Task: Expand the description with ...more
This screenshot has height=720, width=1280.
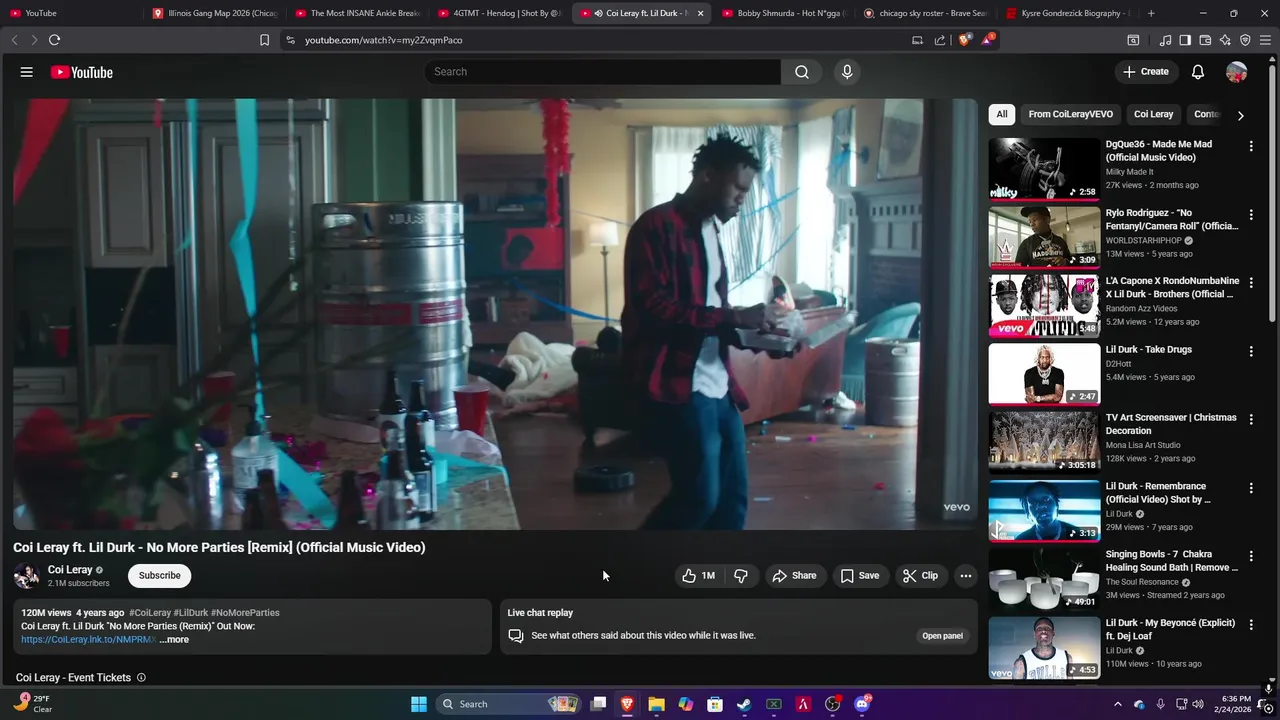Action: 174,640
